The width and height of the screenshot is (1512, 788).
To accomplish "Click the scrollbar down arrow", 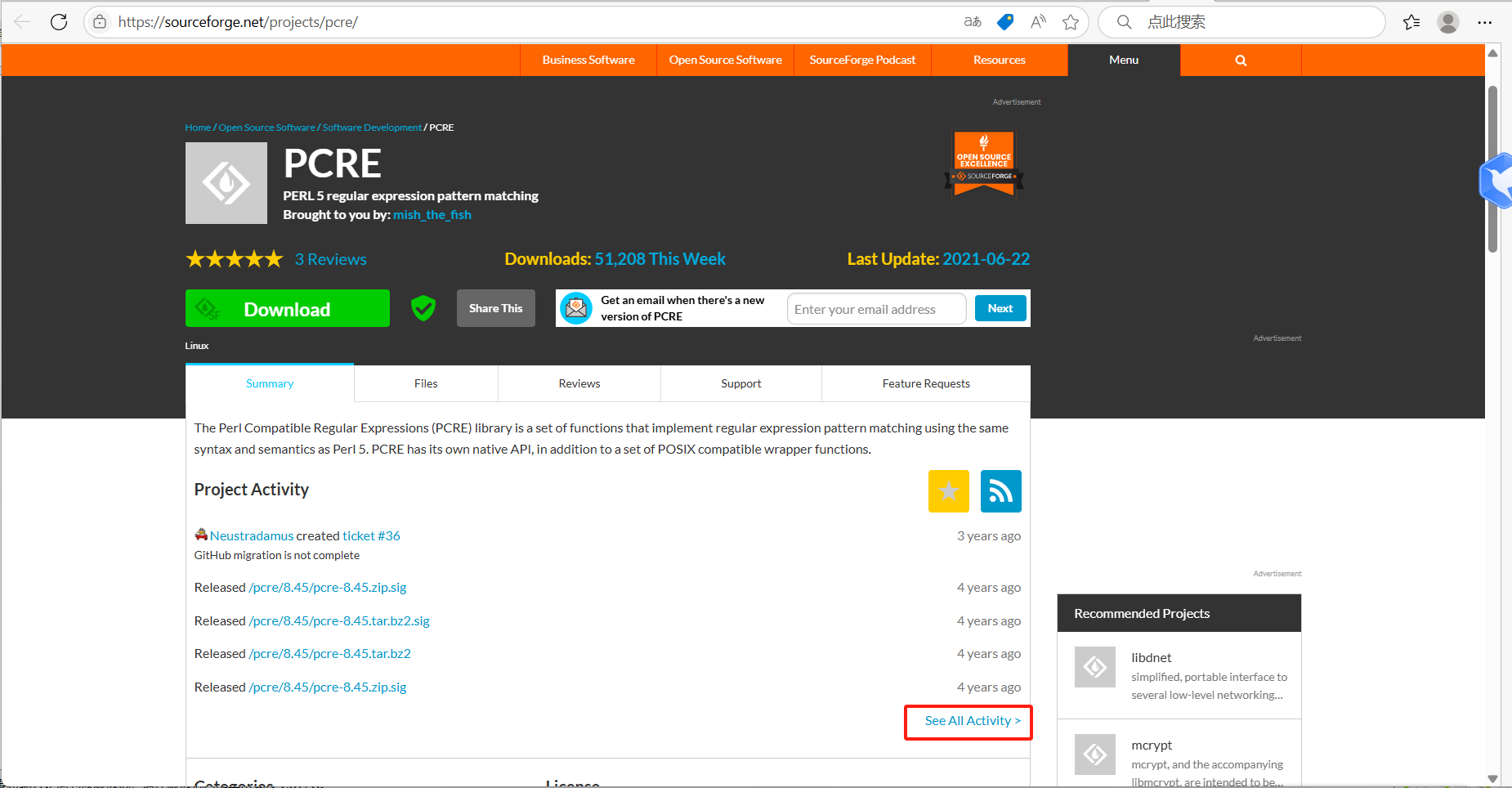I will tap(1492, 779).
